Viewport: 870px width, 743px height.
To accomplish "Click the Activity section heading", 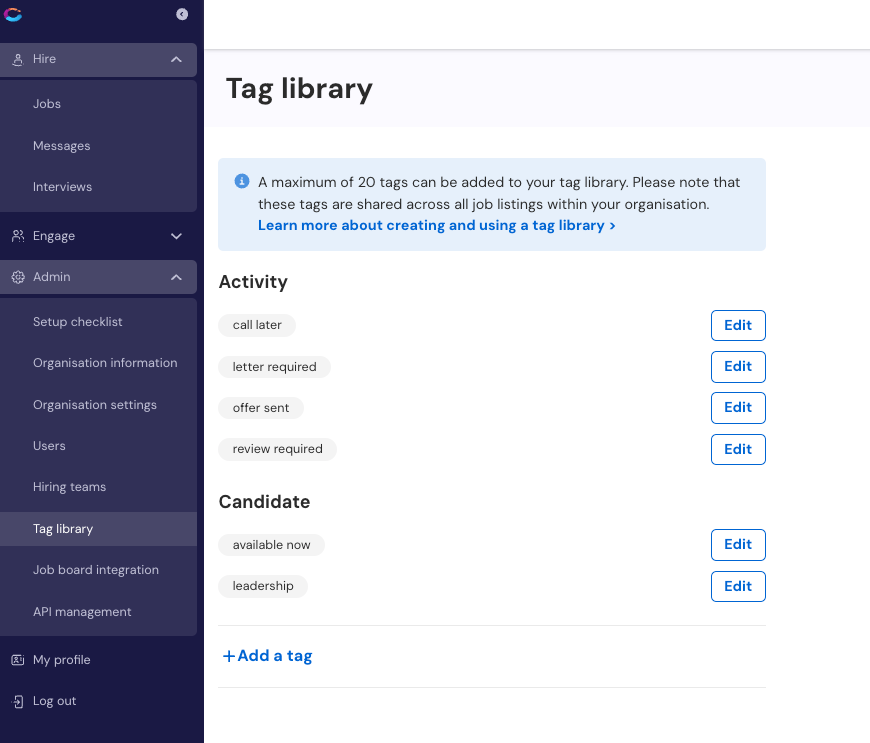I will click(x=253, y=282).
